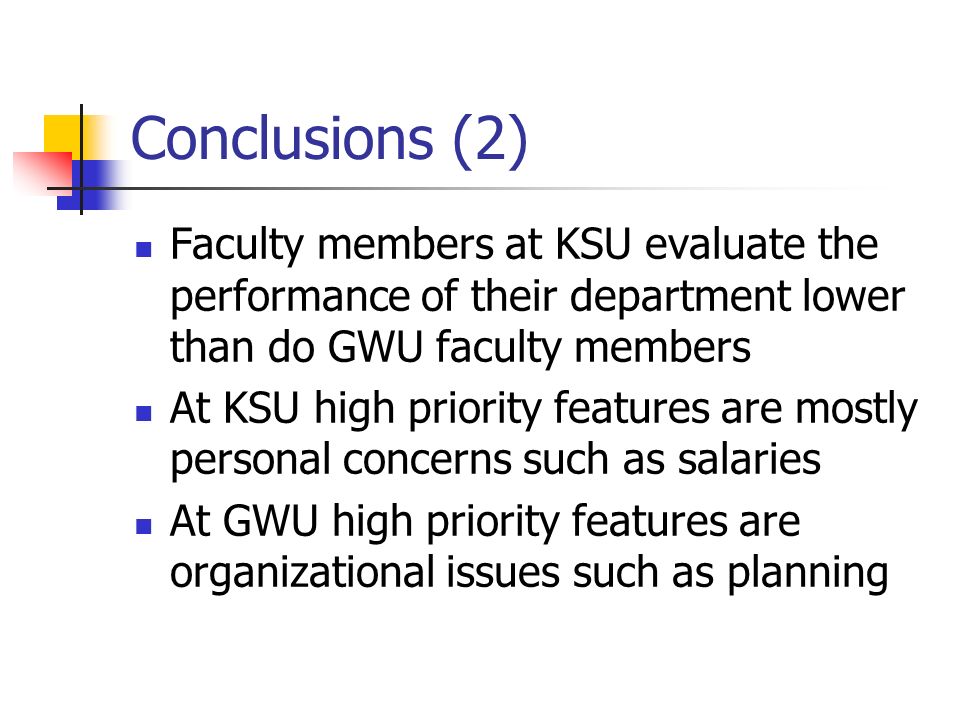
Task: Click the third blue bullet before 'At GWU'
Action: [144, 526]
